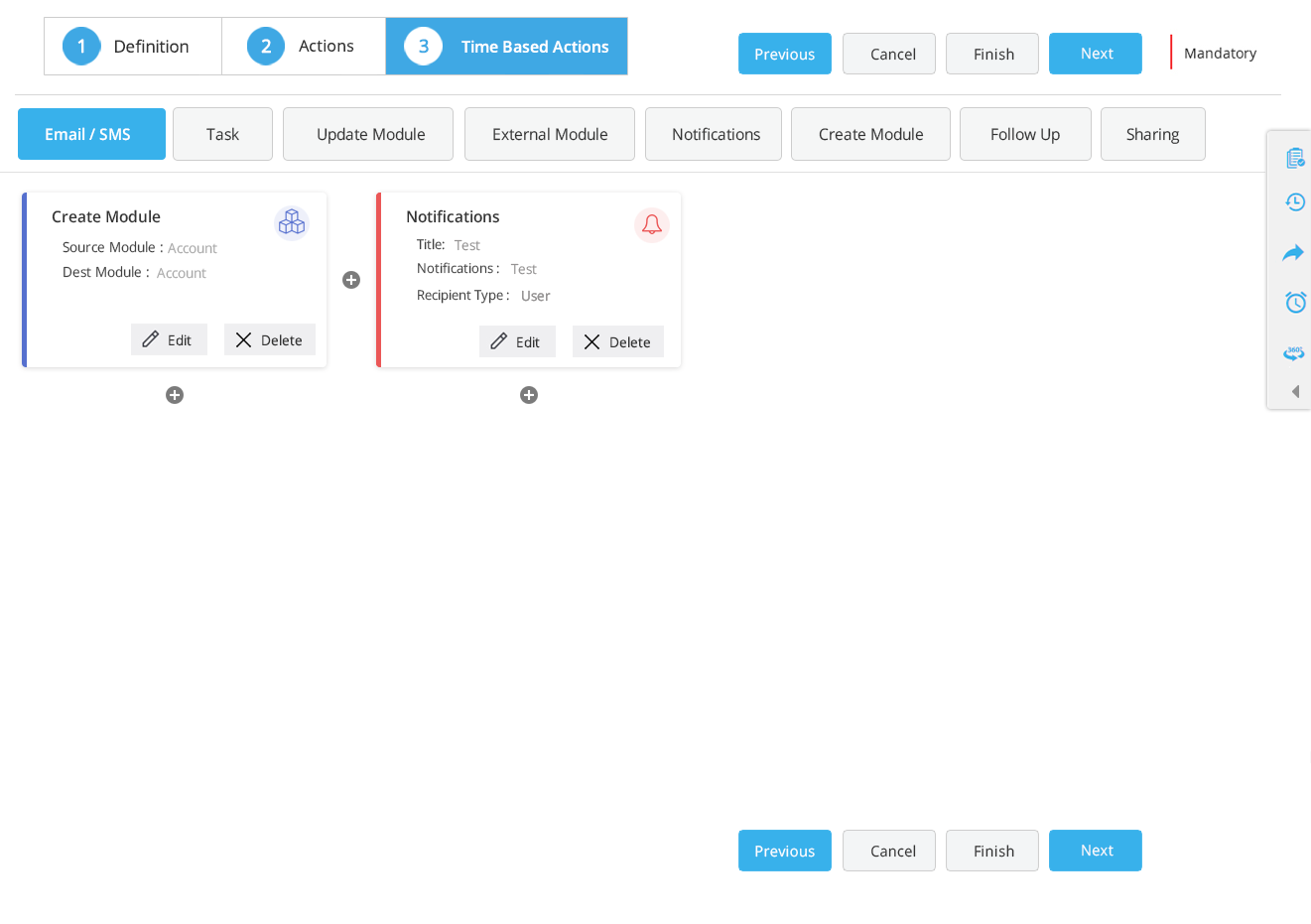Open the 360-degree view icon in the sidebar
This screenshot has width=1311, height=924.
pos(1294,352)
